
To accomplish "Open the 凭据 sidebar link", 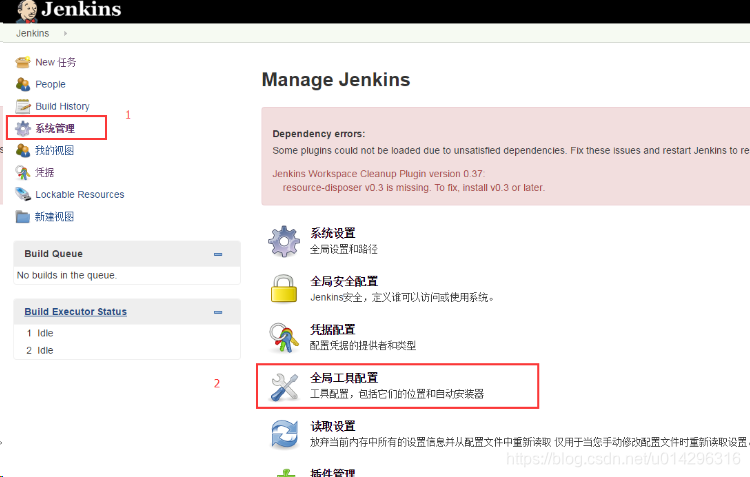I will click(44, 172).
